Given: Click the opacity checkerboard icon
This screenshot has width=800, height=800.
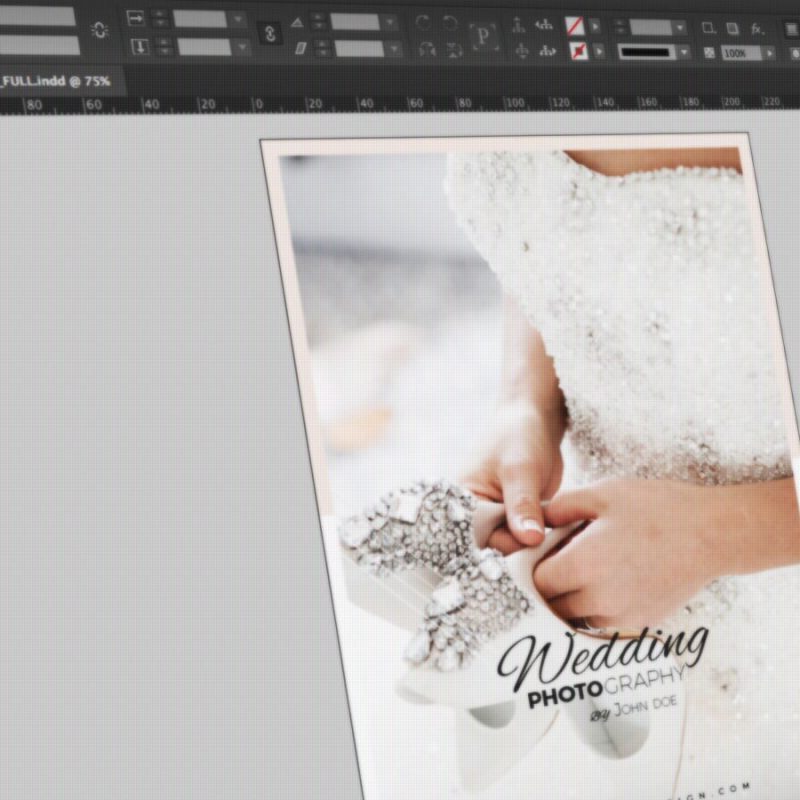Looking at the screenshot, I should [x=709, y=53].
